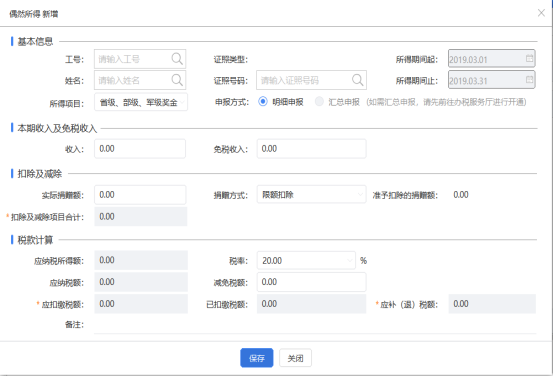Click the 汇总申报 hint text in parentheses

tap(446, 102)
